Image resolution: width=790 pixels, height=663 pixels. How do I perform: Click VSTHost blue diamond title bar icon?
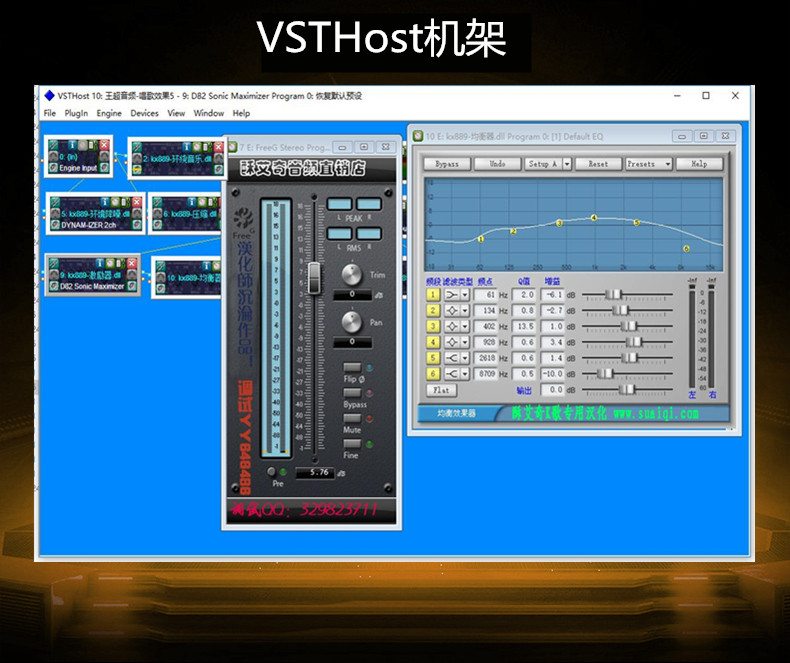49,95
